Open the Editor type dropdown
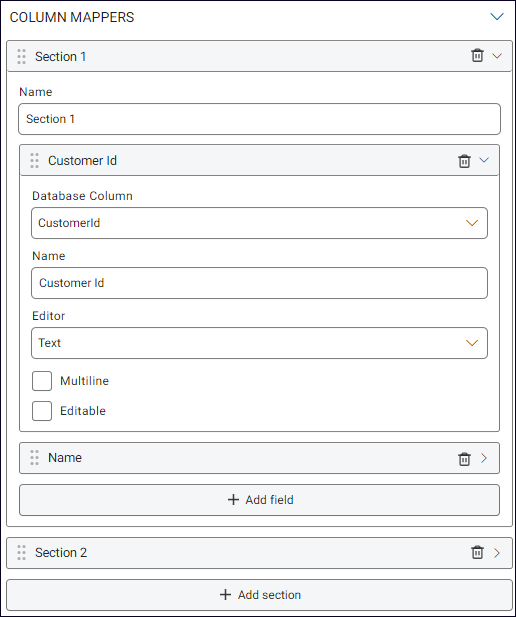The width and height of the screenshot is (516, 617). [259, 343]
